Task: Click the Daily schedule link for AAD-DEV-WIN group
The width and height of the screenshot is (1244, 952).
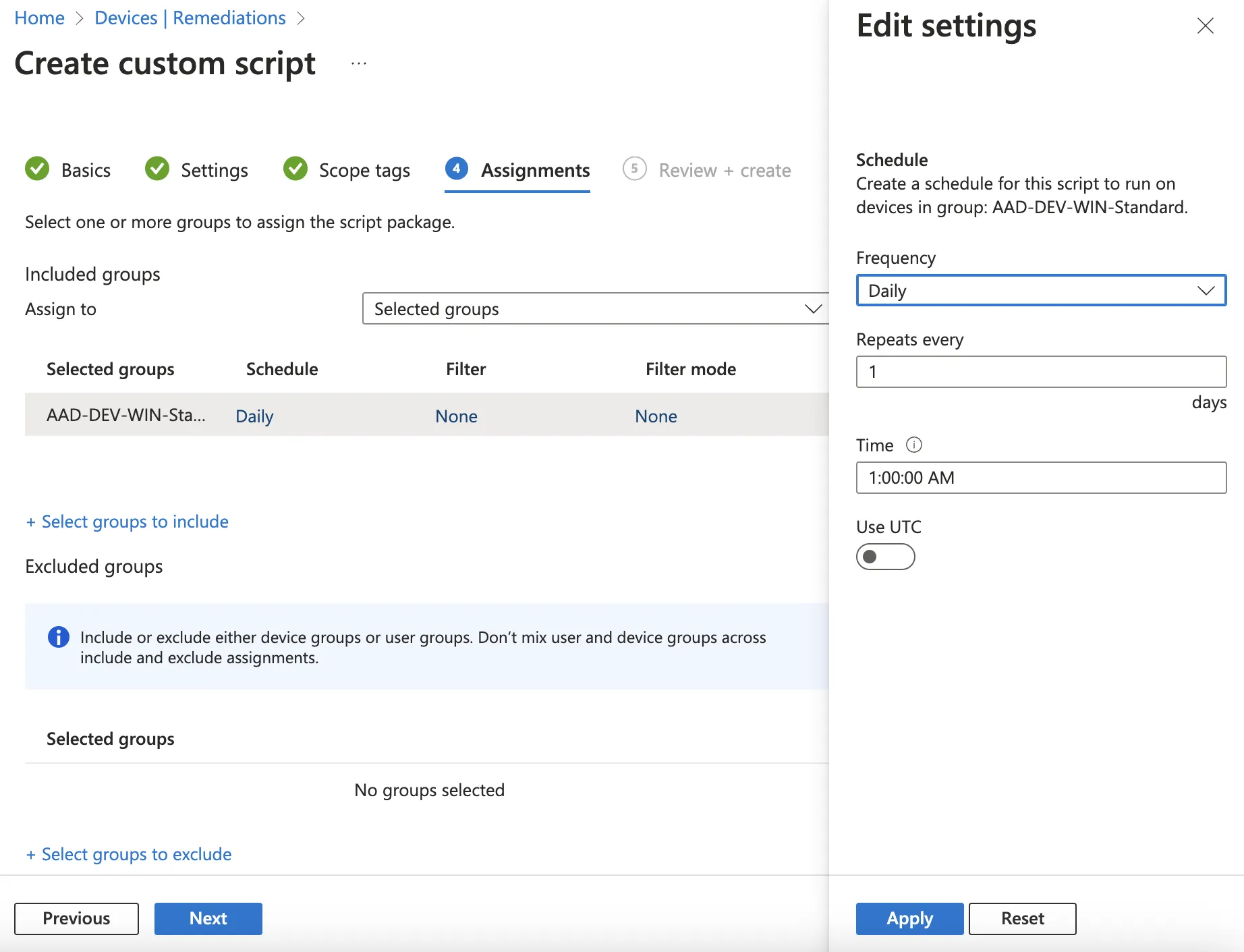Action: click(254, 416)
